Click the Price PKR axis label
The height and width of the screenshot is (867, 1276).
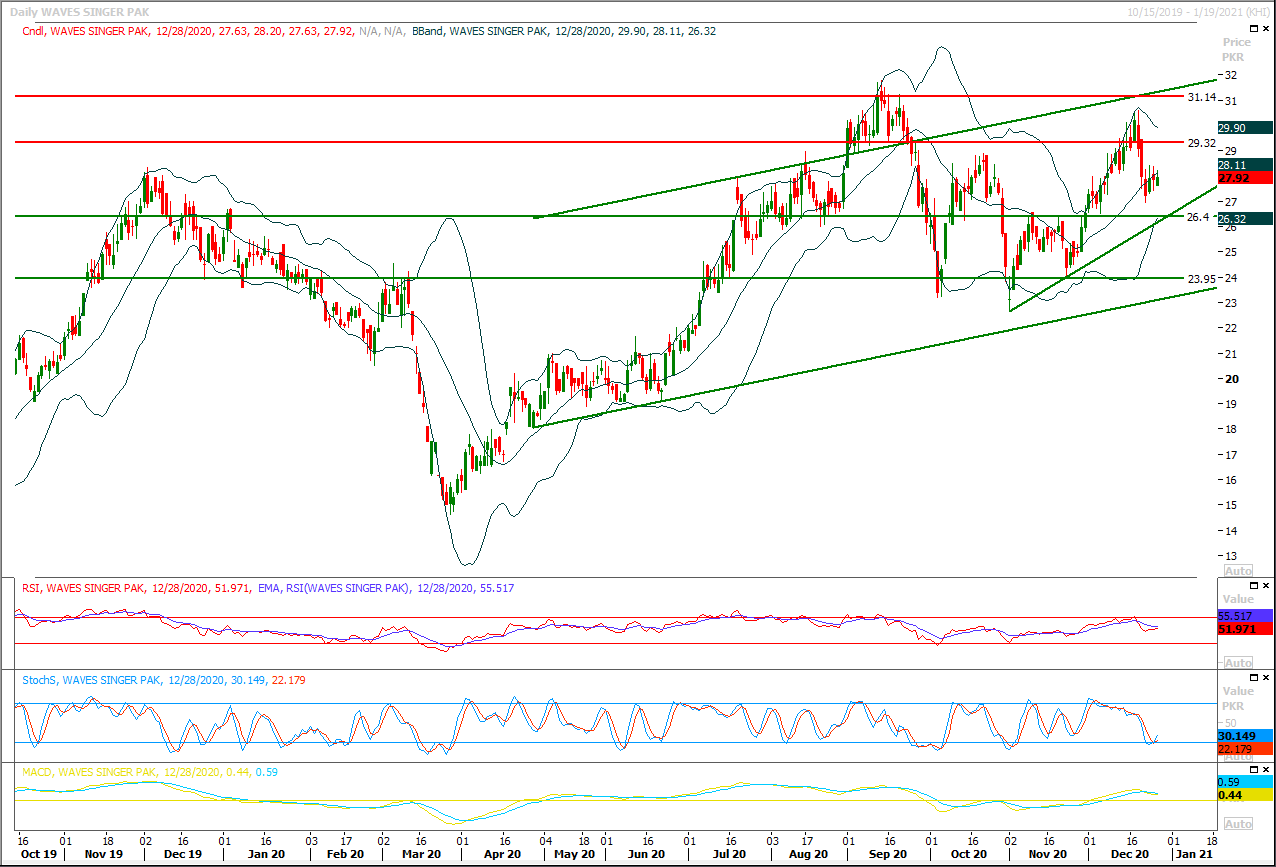(x=1237, y=50)
